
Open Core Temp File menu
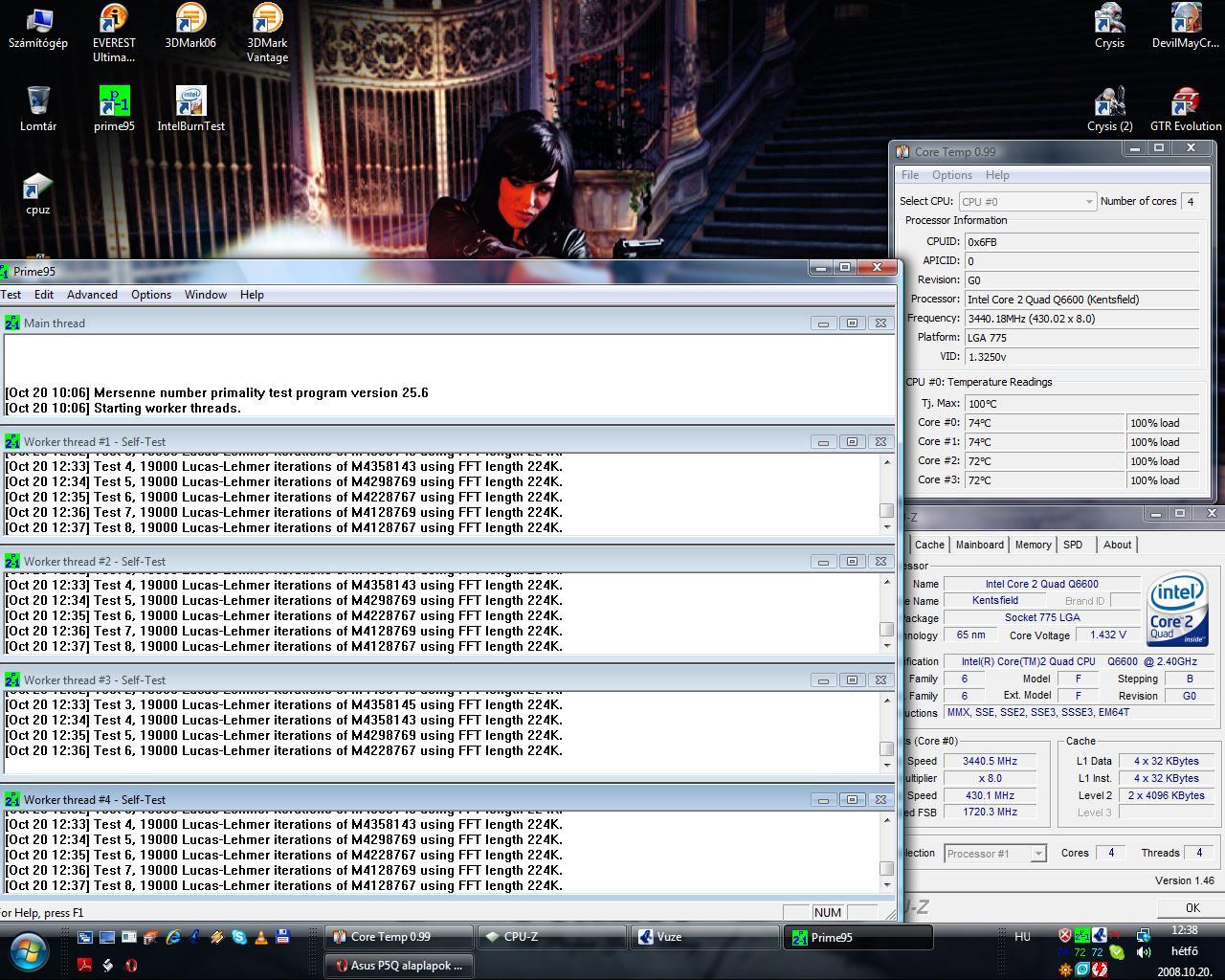tap(910, 175)
